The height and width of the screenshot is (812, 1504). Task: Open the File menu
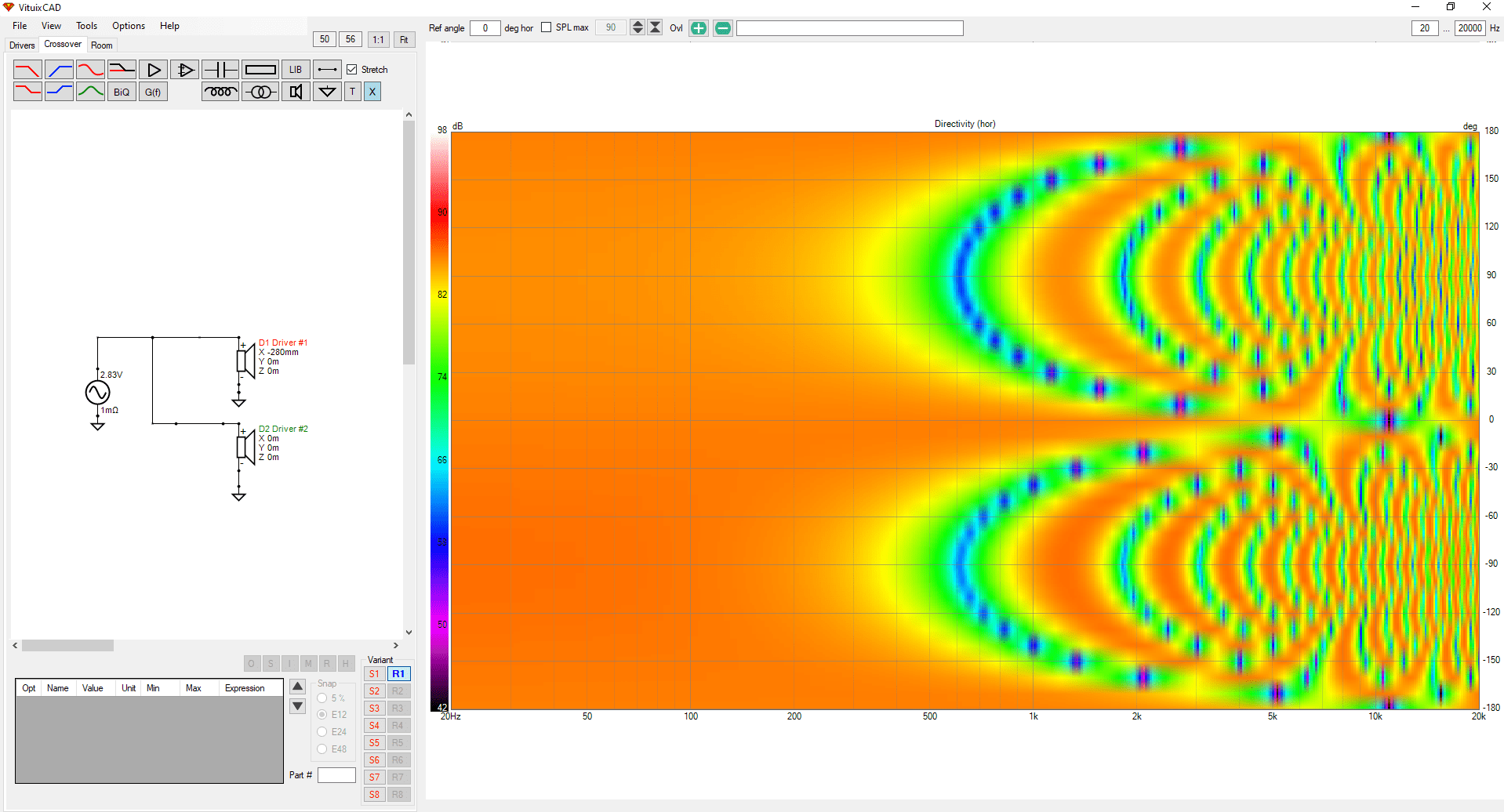pos(20,26)
